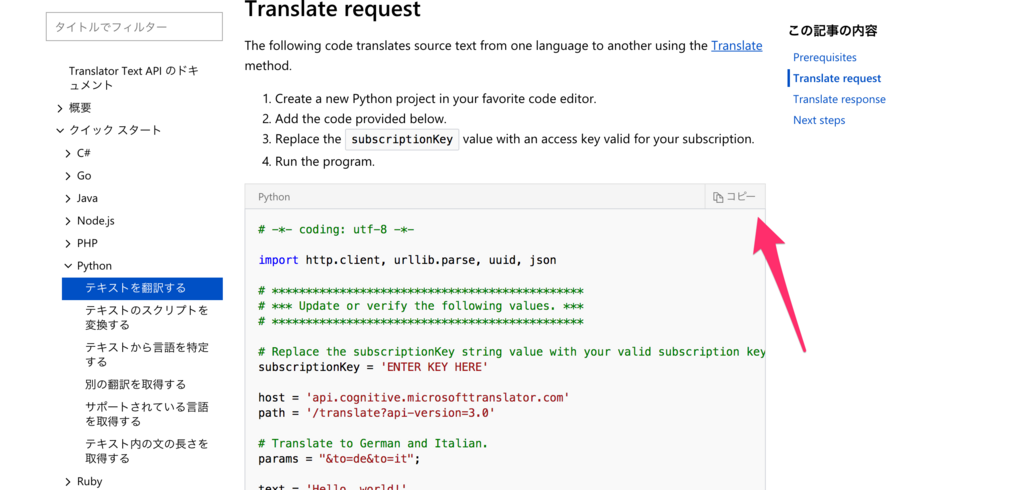Open テキストのスクリプトを変換する article
This screenshot has height=490, width=1024.
point(146,318)
